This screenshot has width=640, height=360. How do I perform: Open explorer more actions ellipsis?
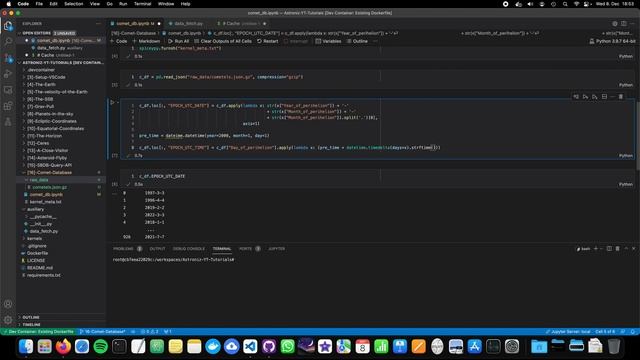point(98,24)
